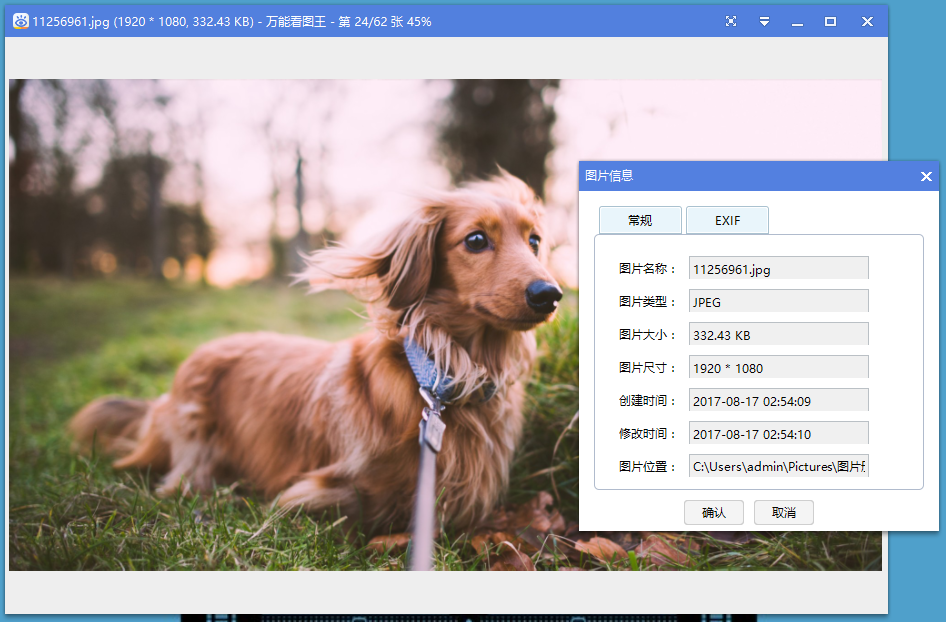Select the 图片大小 field showing 332.43 KB
The height and width of the screenshot is (622, 946).
coord(778,334)
